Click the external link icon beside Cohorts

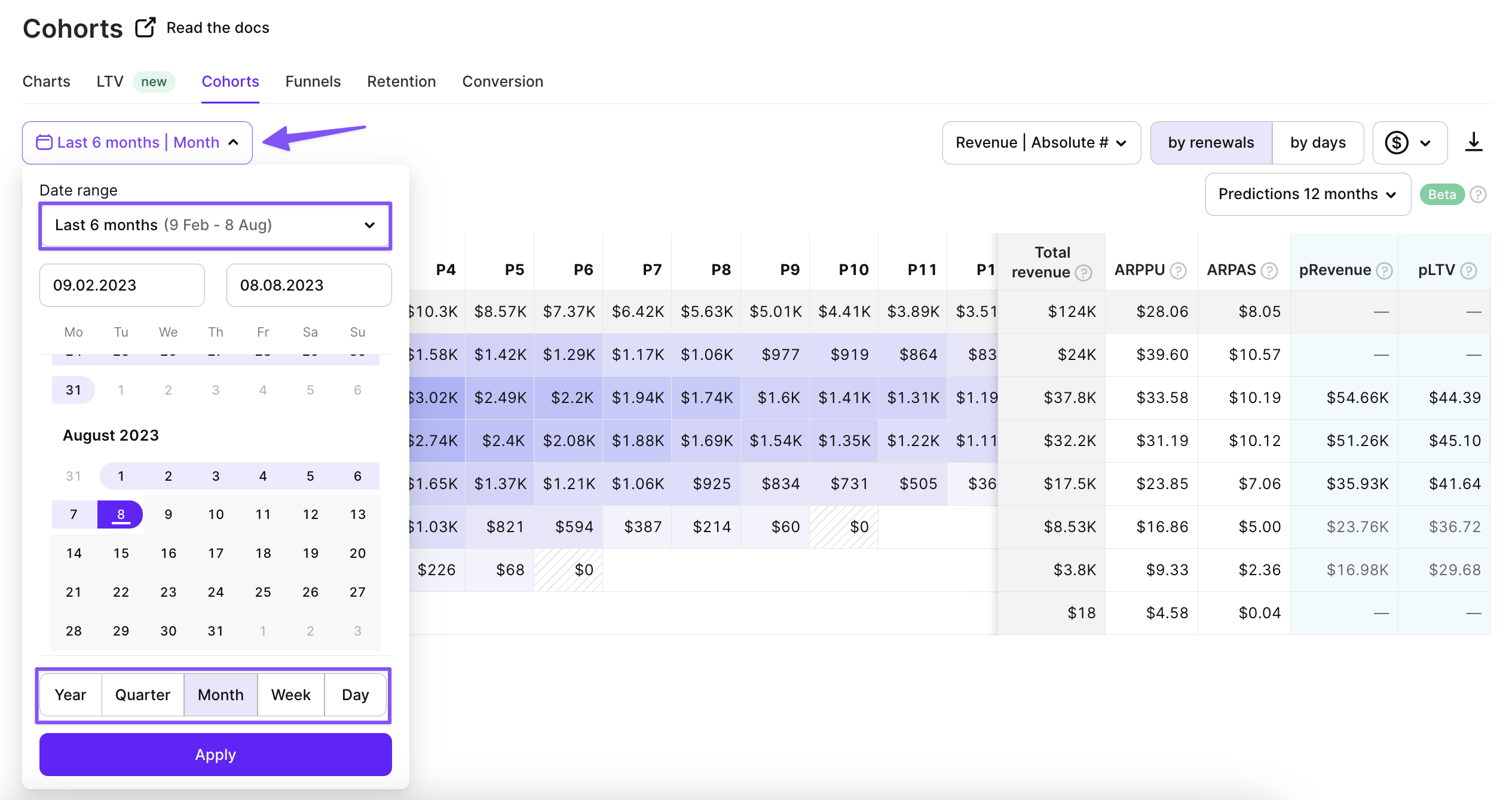[x=145, y=28]
